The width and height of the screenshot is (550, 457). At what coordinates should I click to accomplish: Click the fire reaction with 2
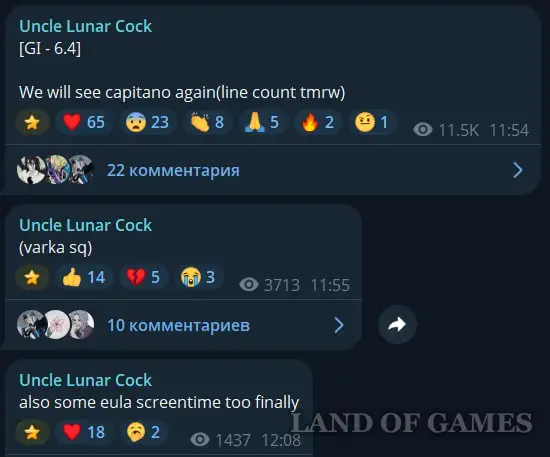(317, 122)
